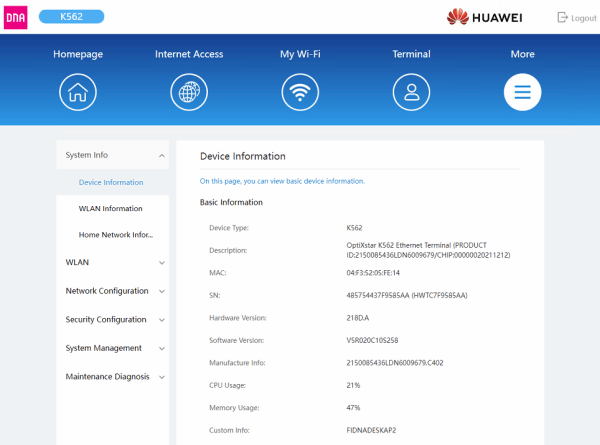
Task: Click the Device Information page heading
Action: [x=243, y=156]
